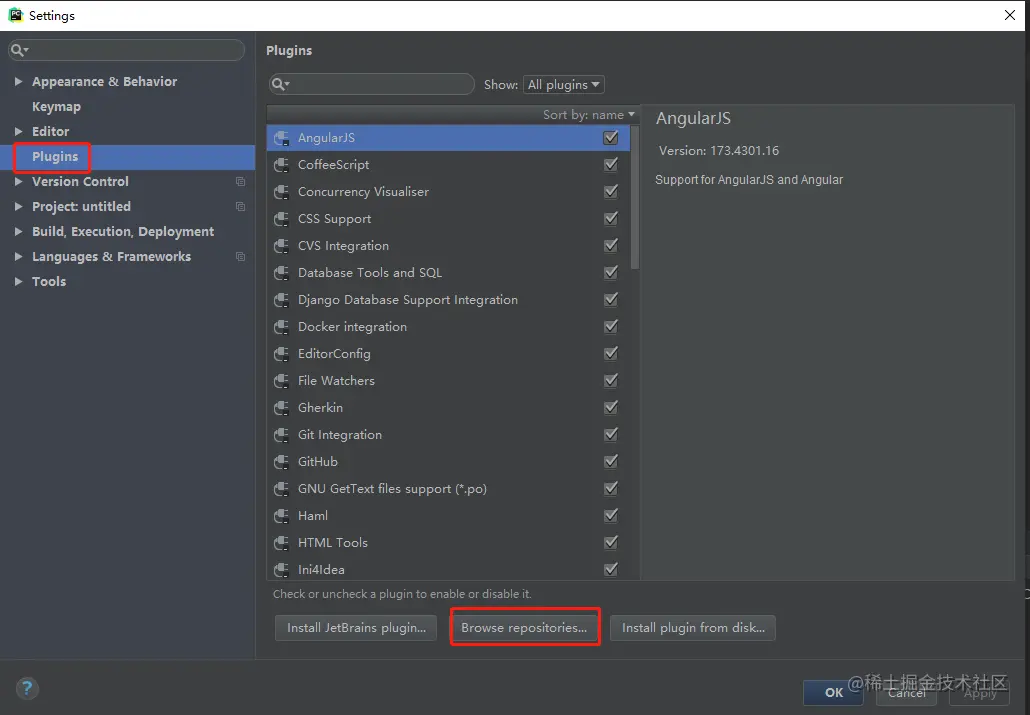This screenshot has height=715, width=1030.
Task: Expand the Editor settings arrow
Action: tap(18, 131)
